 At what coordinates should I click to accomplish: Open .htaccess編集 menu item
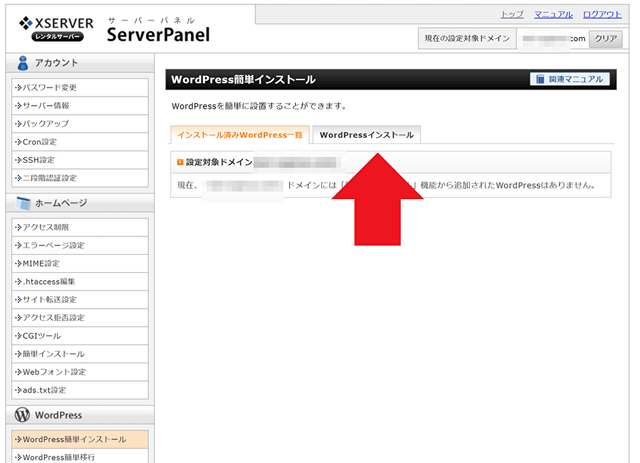80,282
